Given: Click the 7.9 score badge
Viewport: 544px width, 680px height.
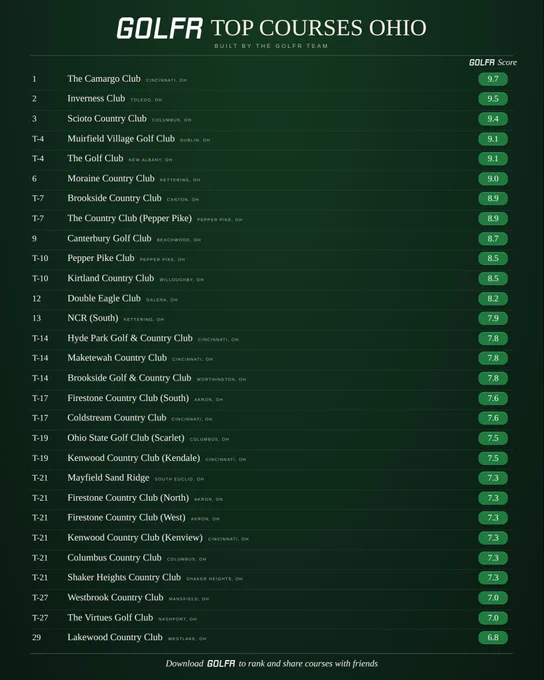Looking at the screenshot, I should (x=493, y=318).
